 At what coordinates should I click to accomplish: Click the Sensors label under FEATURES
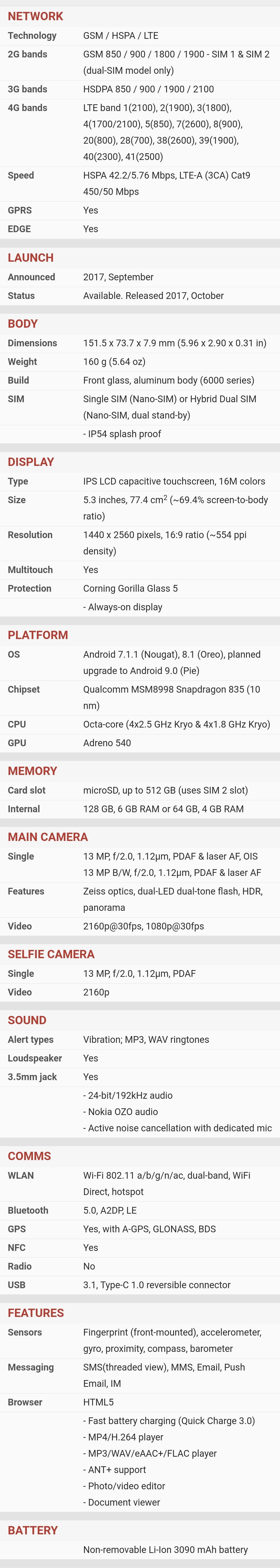(x=25, y=1332)
